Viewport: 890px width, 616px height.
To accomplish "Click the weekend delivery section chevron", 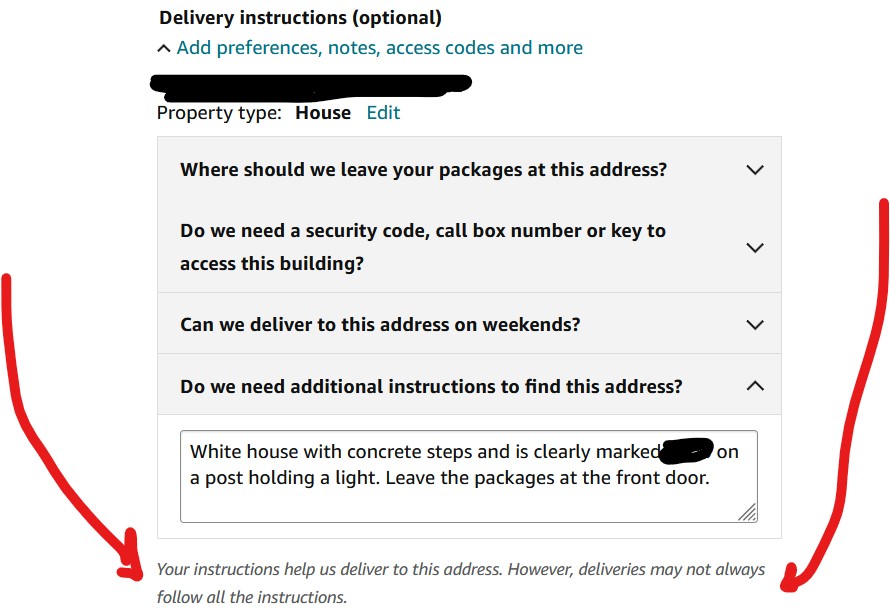I will [x=755, y=323].
